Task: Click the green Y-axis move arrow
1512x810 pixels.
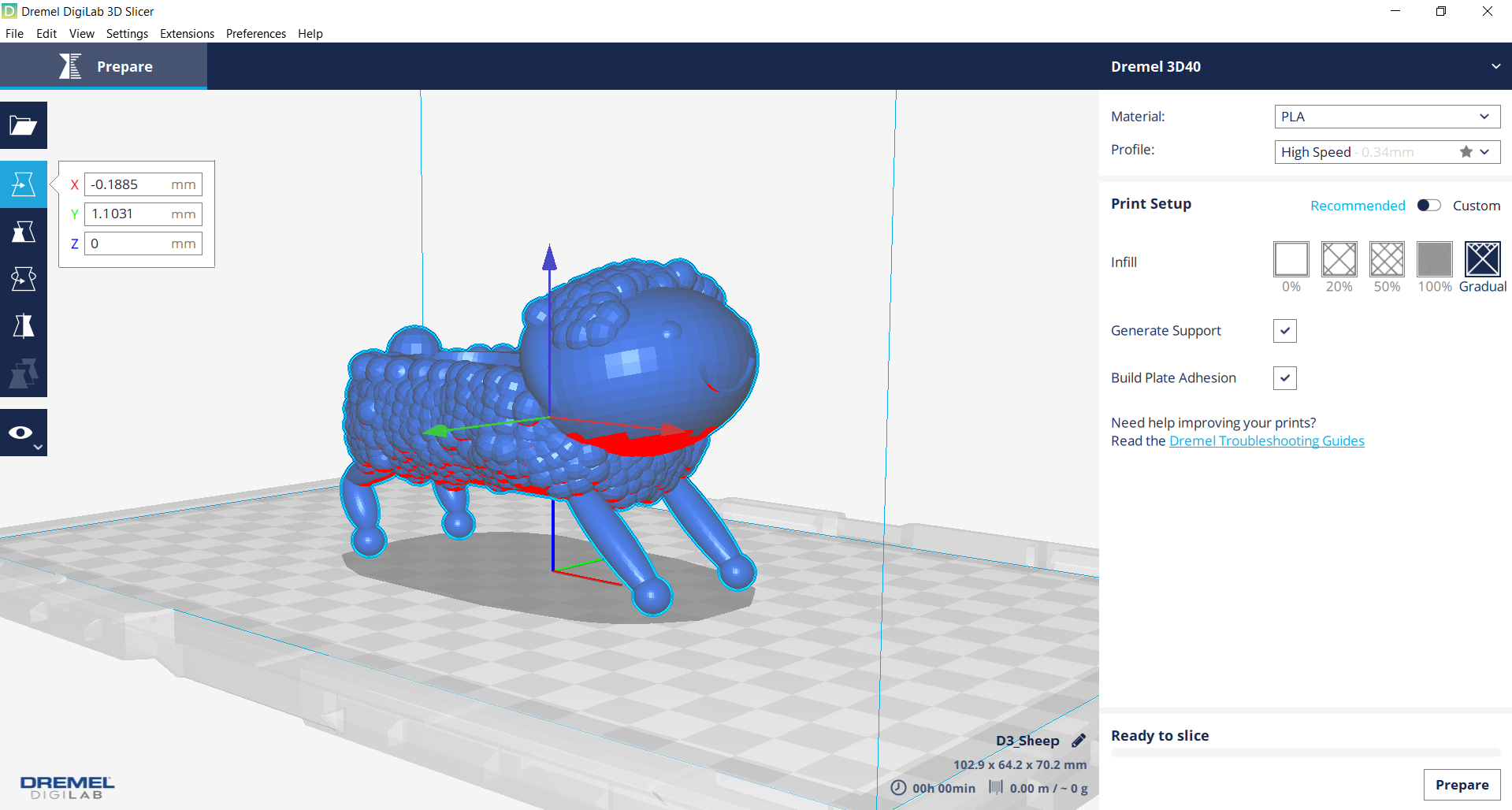Action: click(436, 430)
